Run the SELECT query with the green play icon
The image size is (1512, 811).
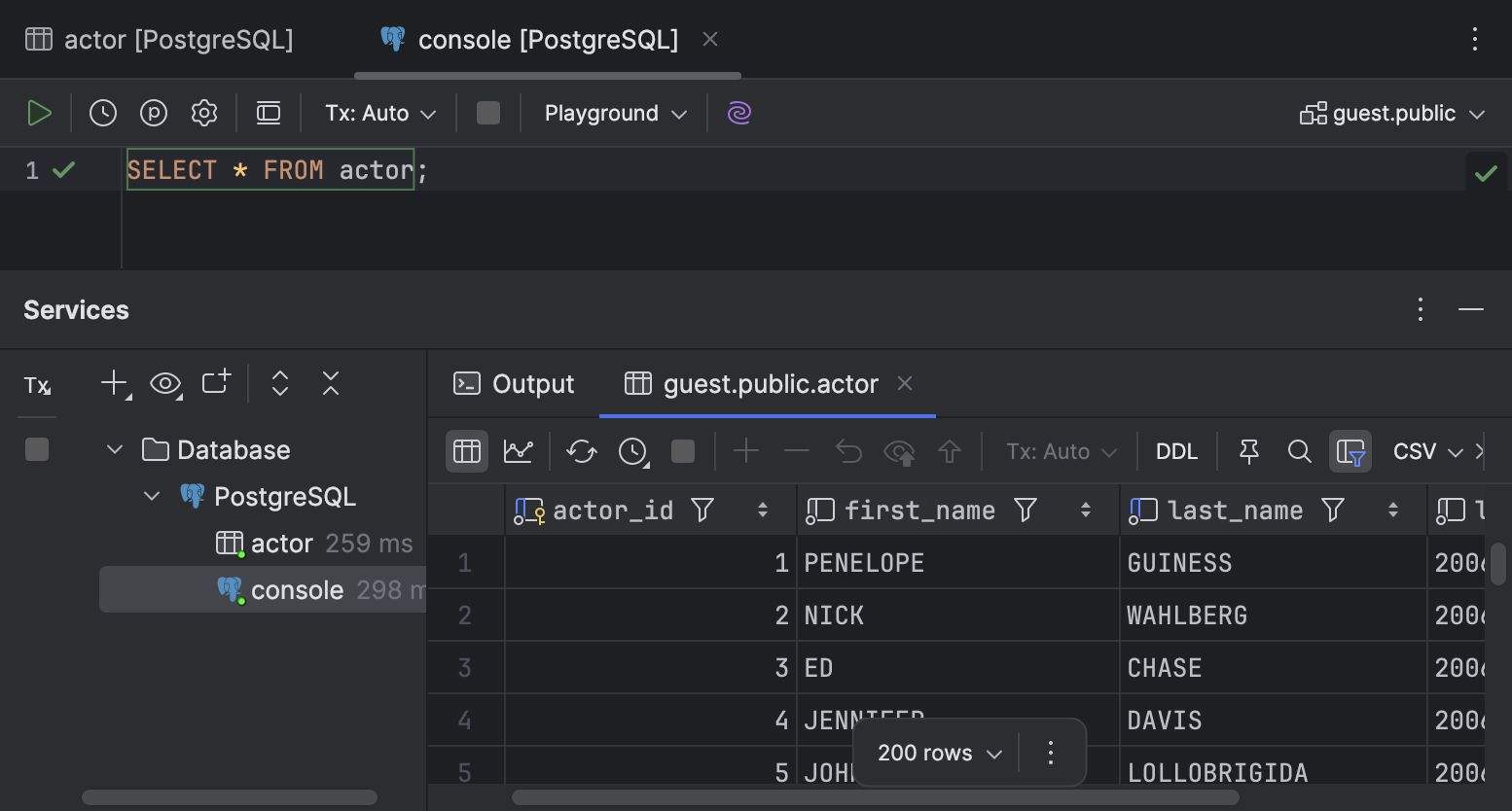point(40,113)
